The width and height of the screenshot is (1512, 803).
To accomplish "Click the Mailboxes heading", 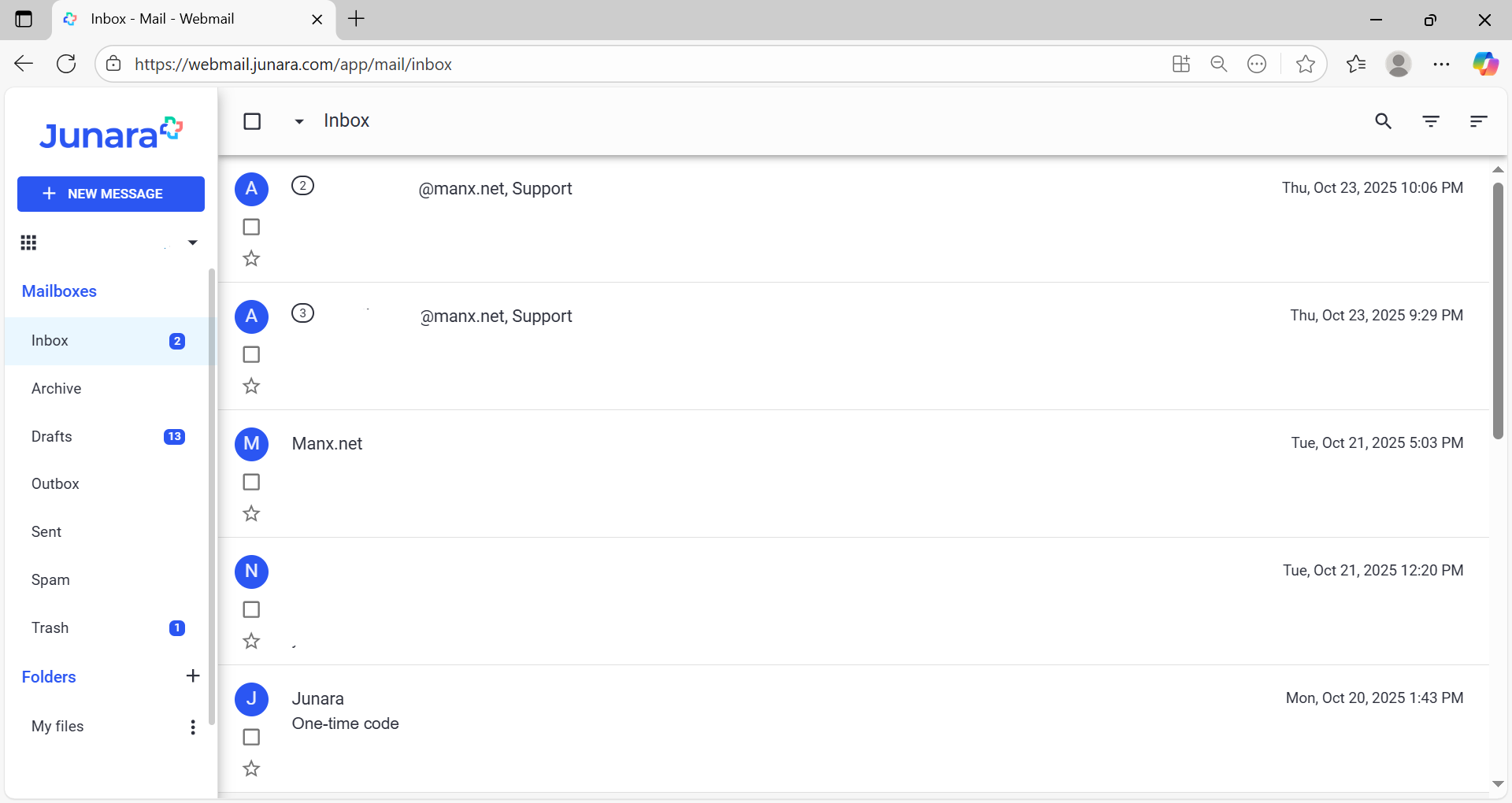I will pyautogui.click(x=59, y=291).
